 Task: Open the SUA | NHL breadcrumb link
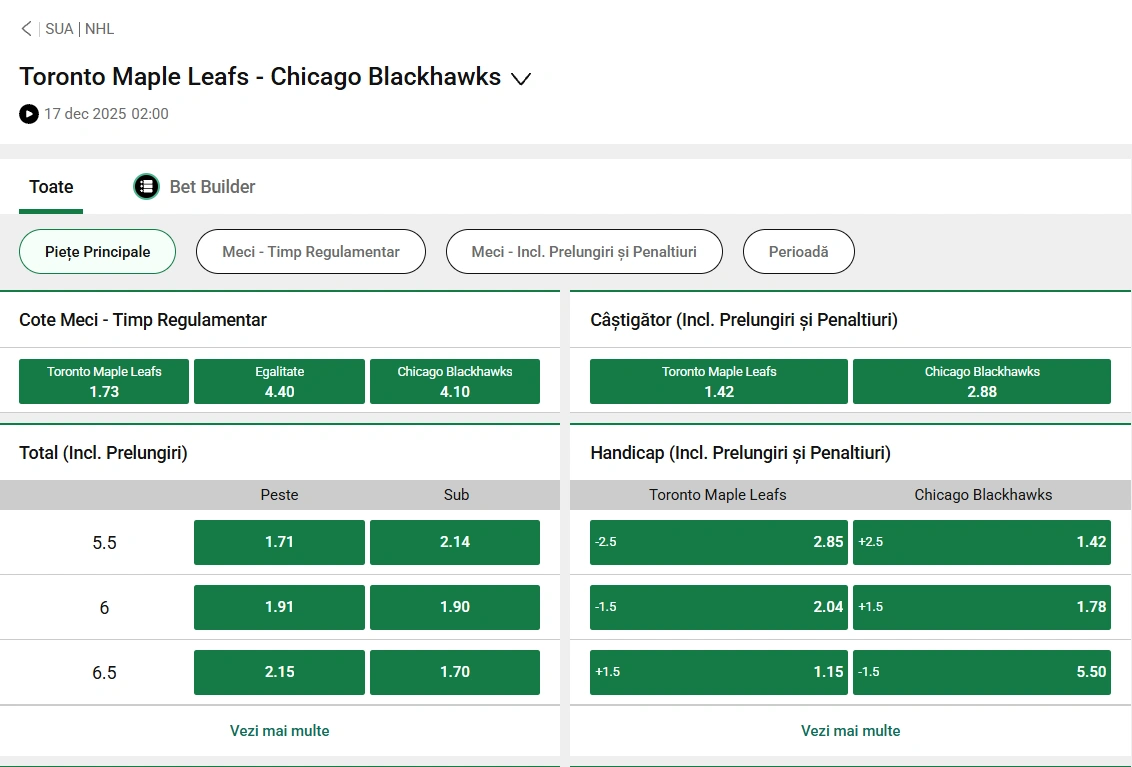[78, 28]
